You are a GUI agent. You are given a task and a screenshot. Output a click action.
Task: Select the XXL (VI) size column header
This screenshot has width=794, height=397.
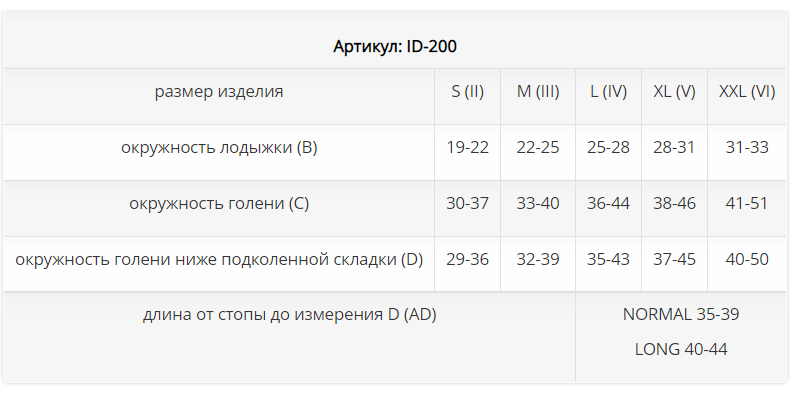click(747, 92)
